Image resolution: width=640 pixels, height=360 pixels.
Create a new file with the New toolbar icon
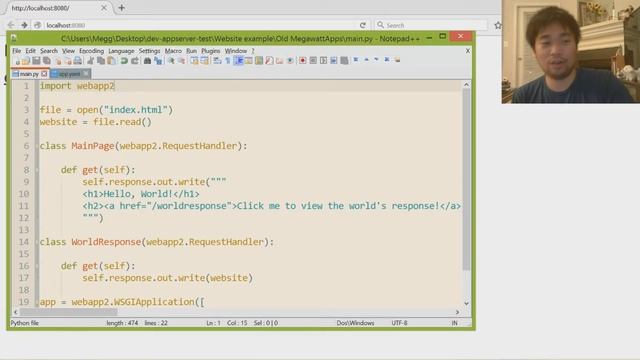17,61
